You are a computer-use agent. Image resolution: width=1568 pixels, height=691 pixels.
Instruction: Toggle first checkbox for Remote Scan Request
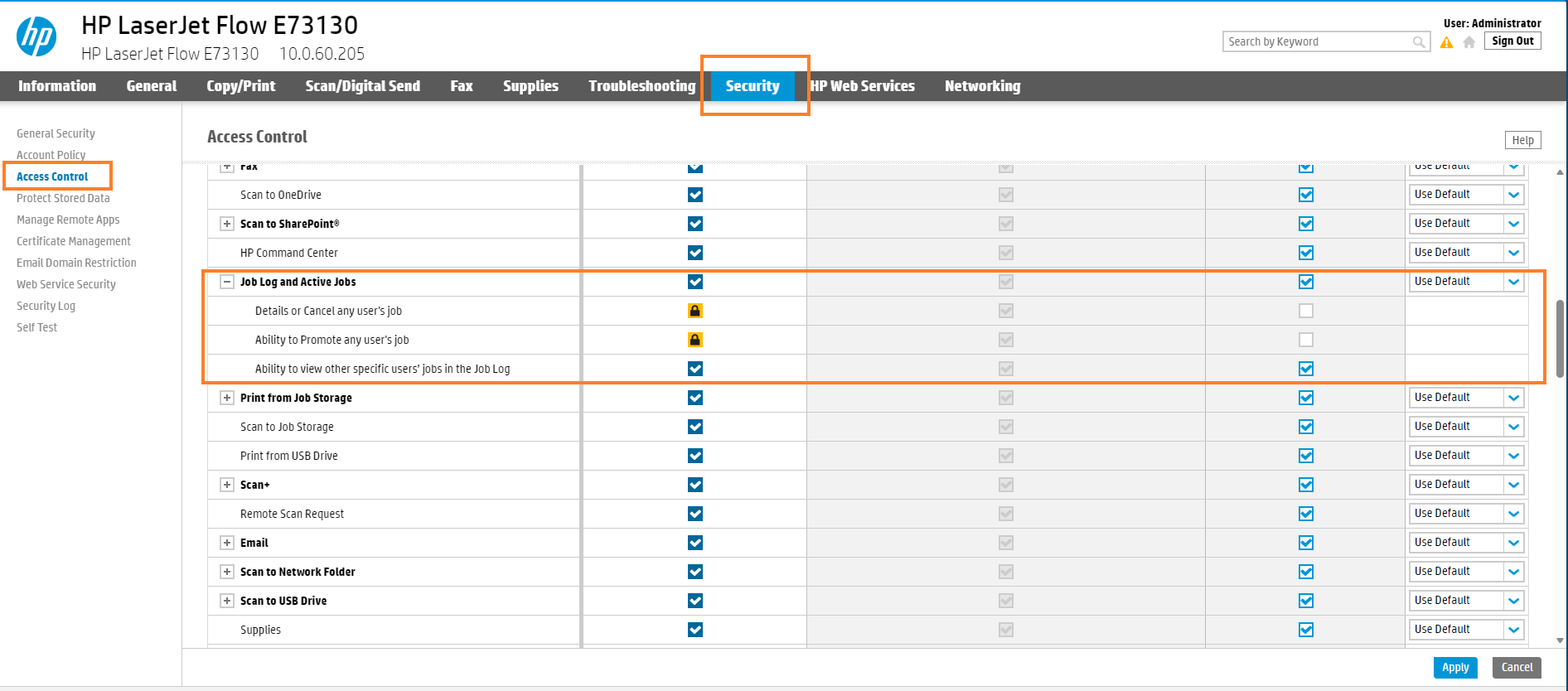pyautogui.click(x=695, y=514)
